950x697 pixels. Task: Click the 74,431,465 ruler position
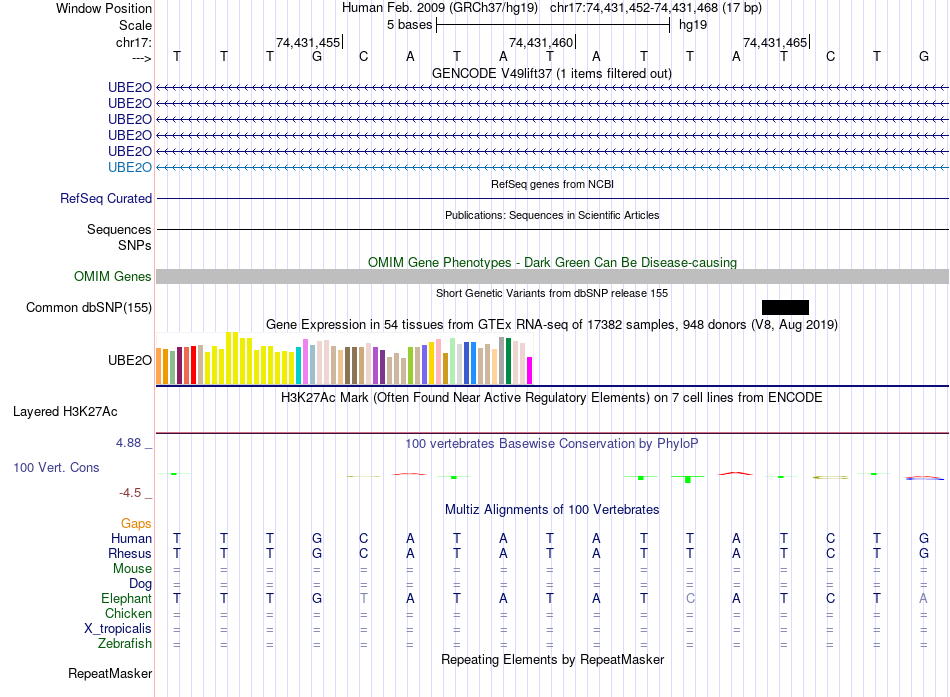(775, 42)
